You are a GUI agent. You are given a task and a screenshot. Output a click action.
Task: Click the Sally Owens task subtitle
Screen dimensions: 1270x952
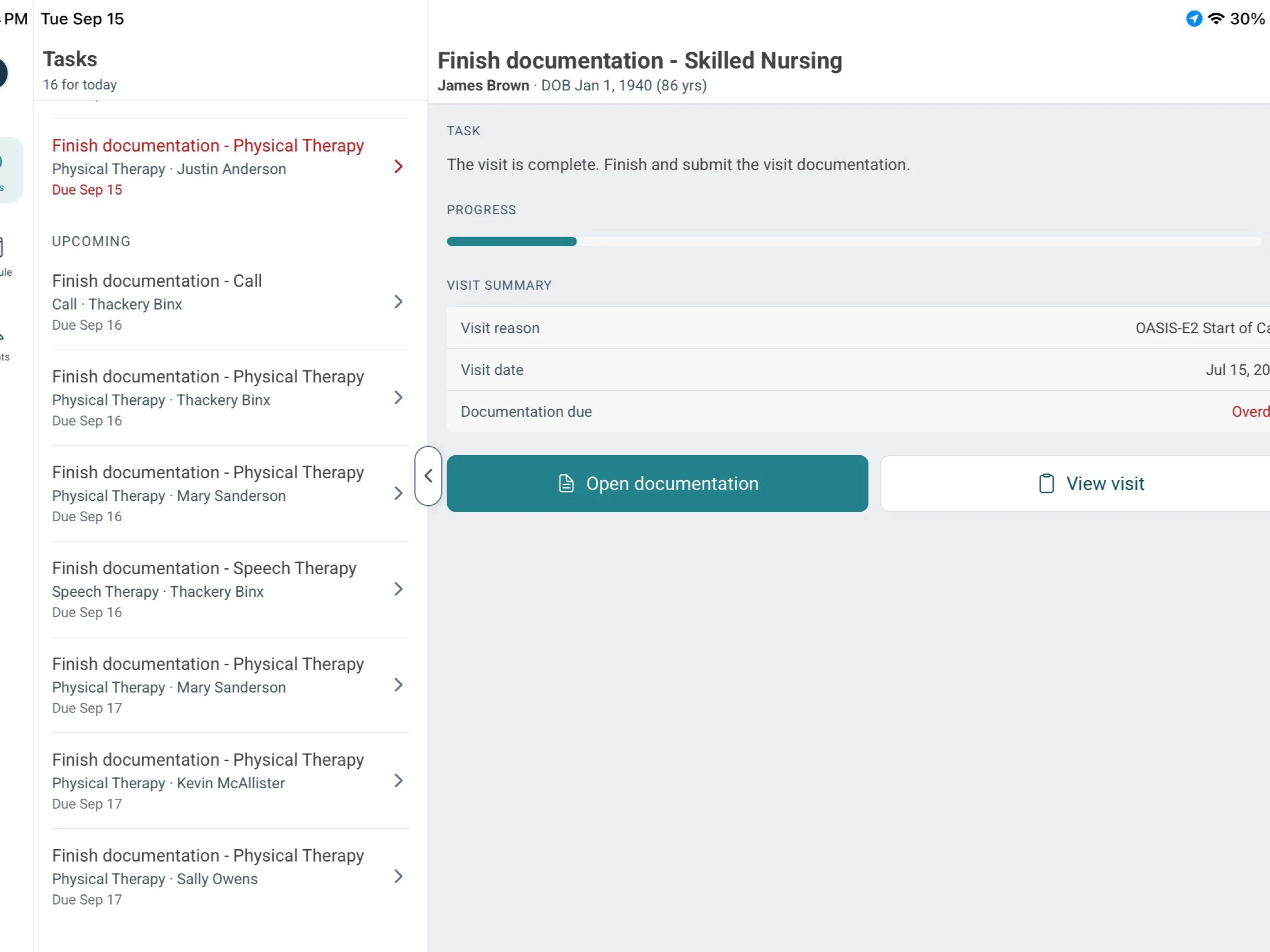tap(155, 879)
